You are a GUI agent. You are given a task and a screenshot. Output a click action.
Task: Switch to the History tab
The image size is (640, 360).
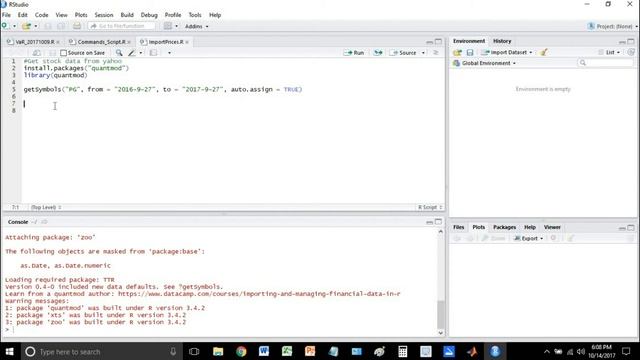[x=502, y=41]
